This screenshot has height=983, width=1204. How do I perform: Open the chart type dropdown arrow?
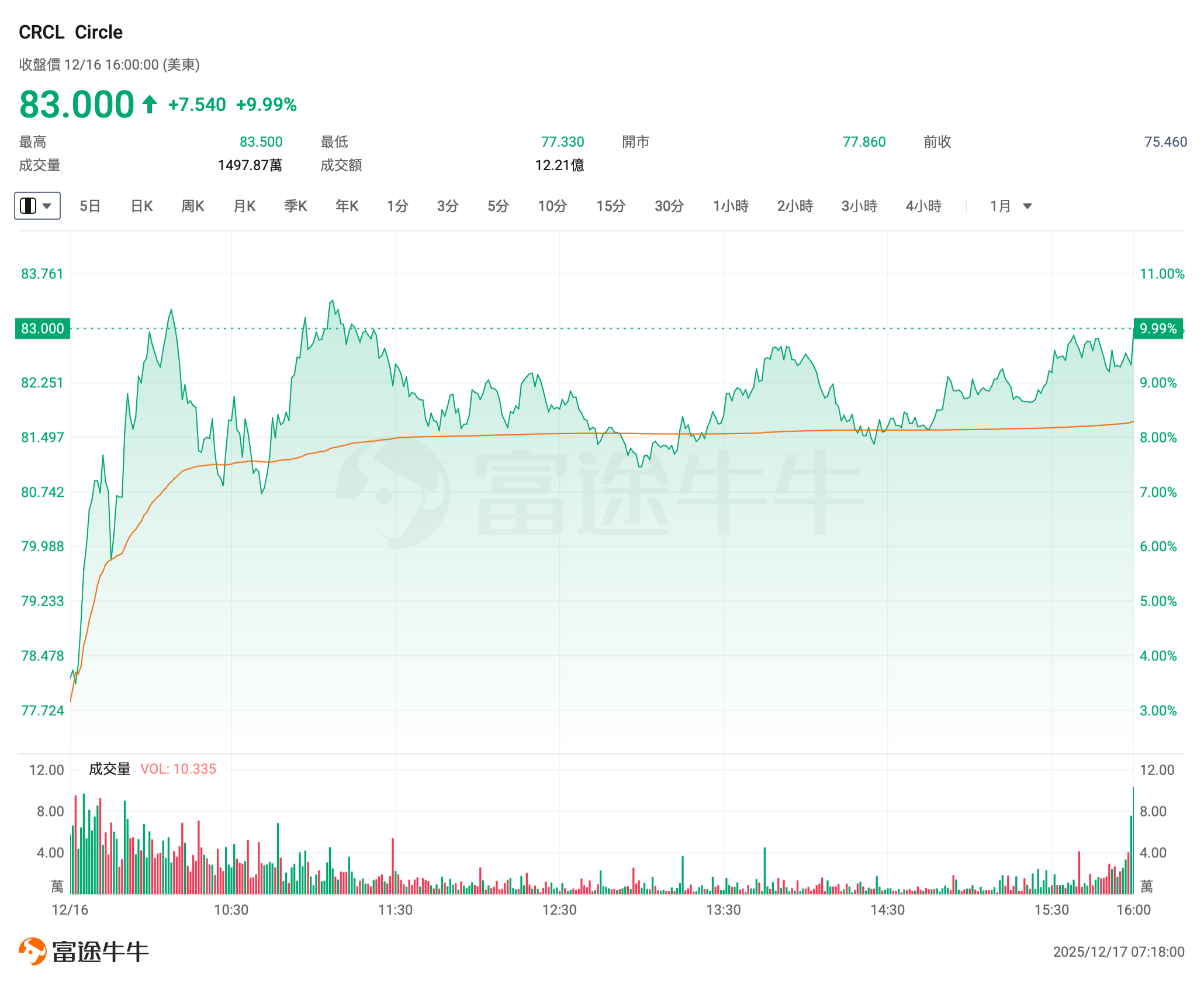[x=48, y=206]
